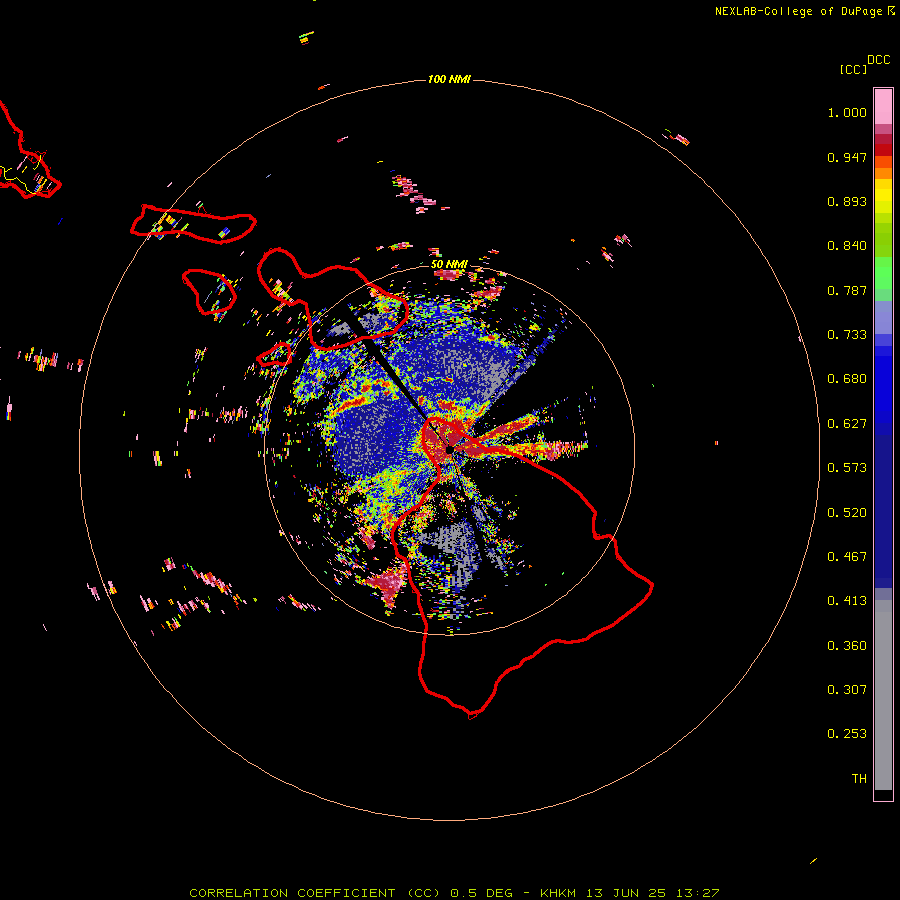This screenshot has height=900, width=900.
Task: Select the 0.467 legend value
Action: [x=847, y=557]
